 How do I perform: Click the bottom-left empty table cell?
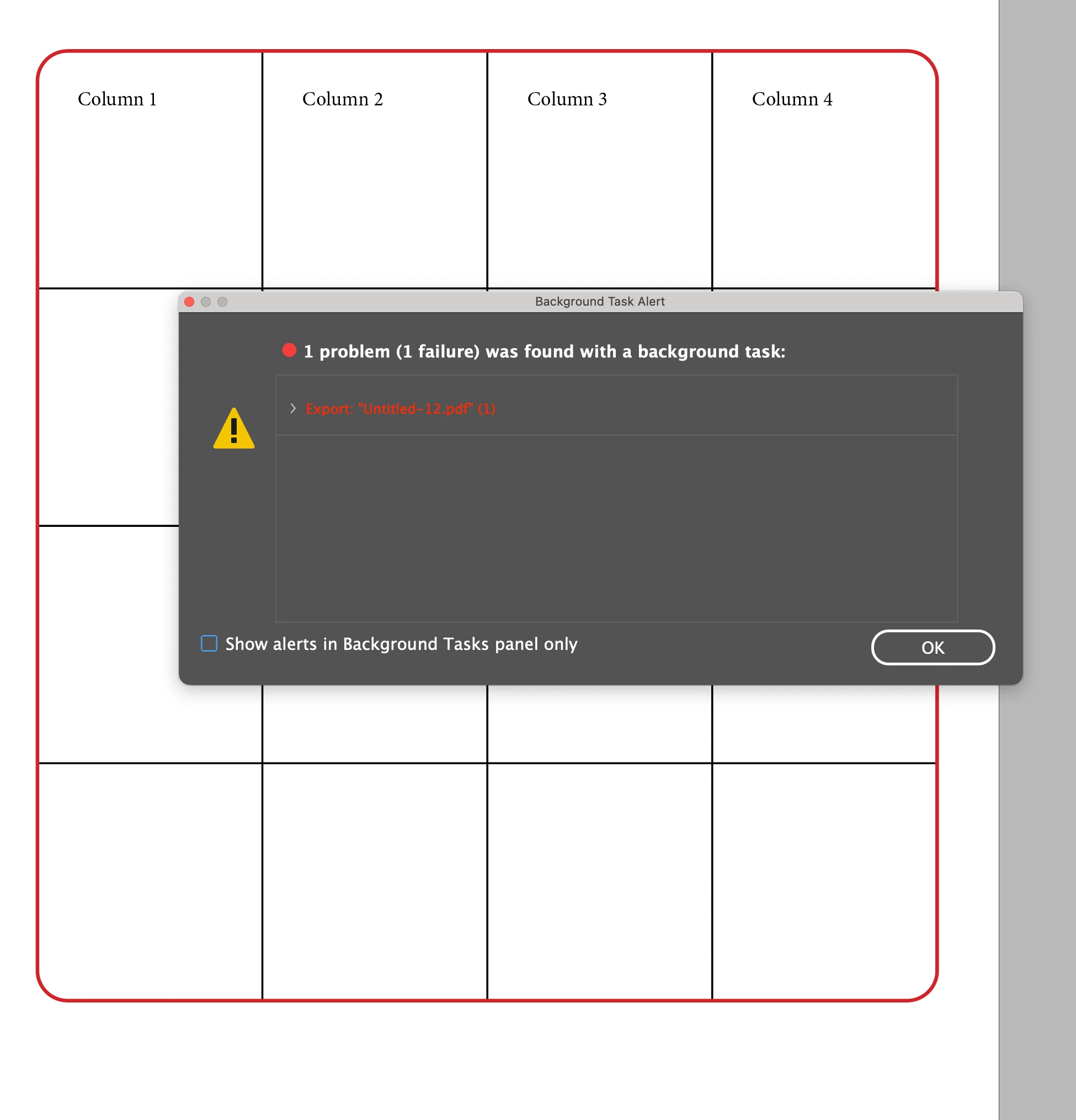pos(150,880)
